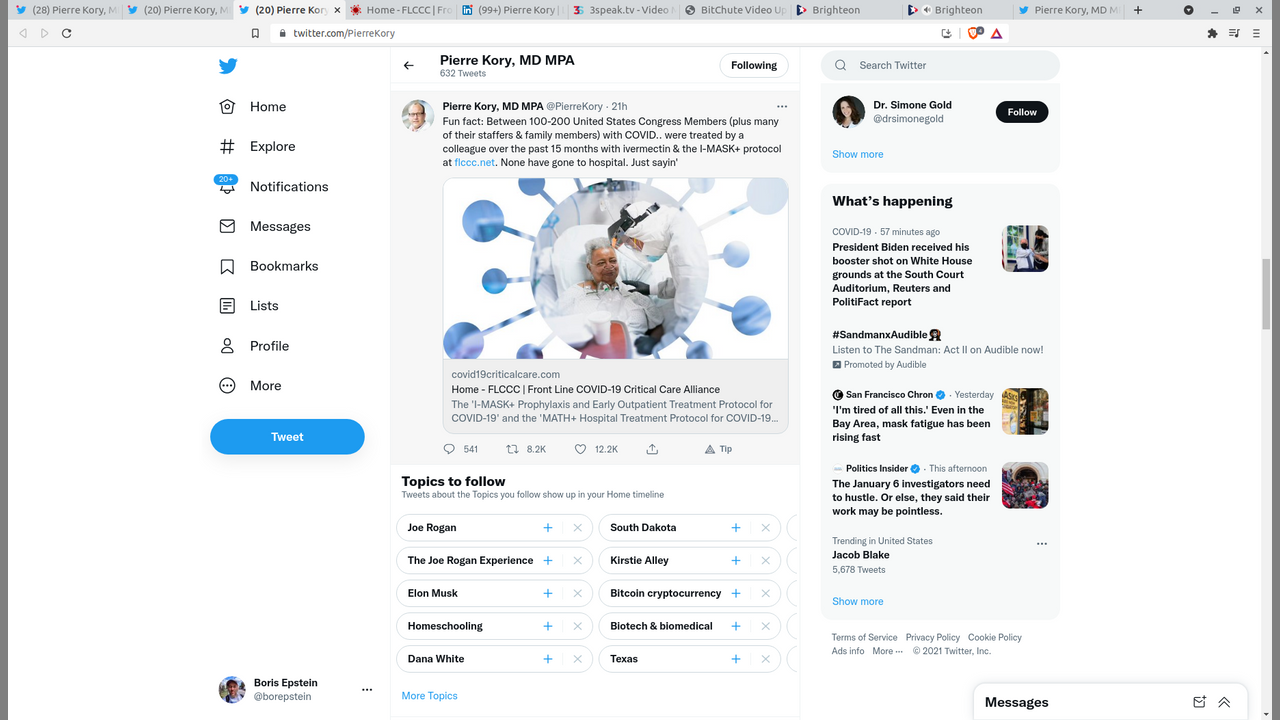Toggle the Following button on profile
The width and height of the screenshot is (1280, 720).
(x=753, y=66)
